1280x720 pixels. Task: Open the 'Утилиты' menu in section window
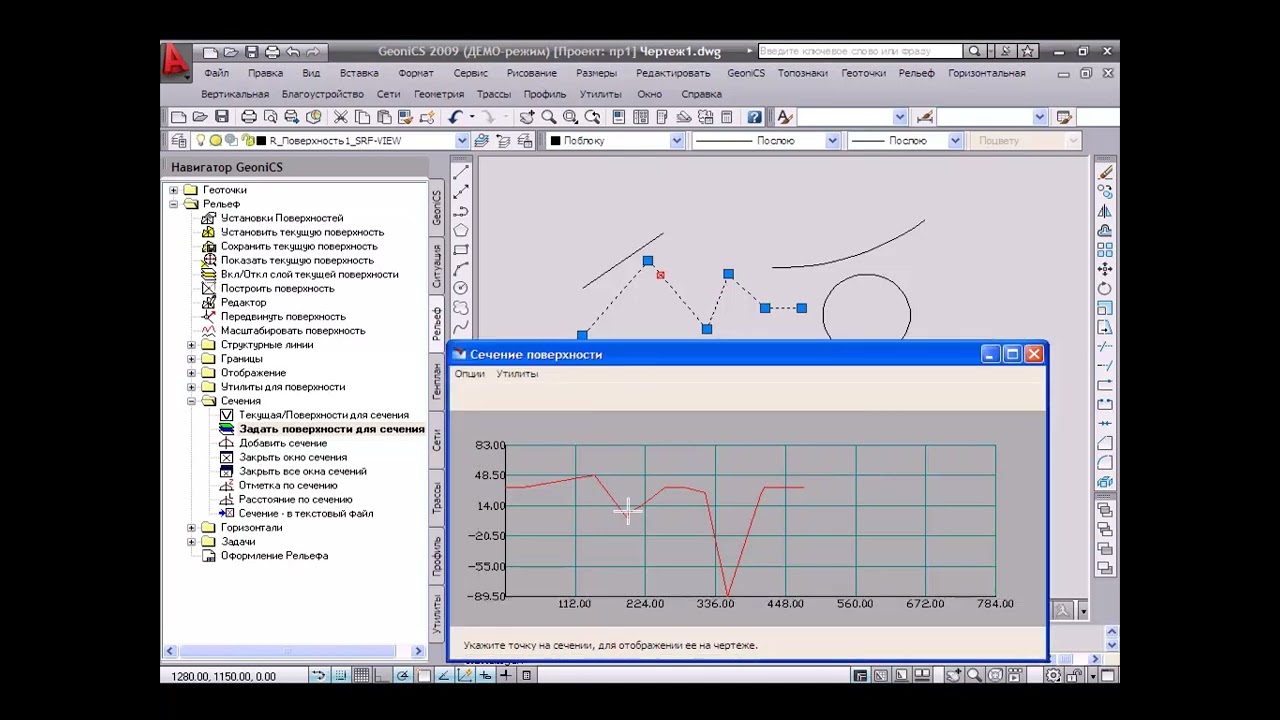click(x=517, y=373)
